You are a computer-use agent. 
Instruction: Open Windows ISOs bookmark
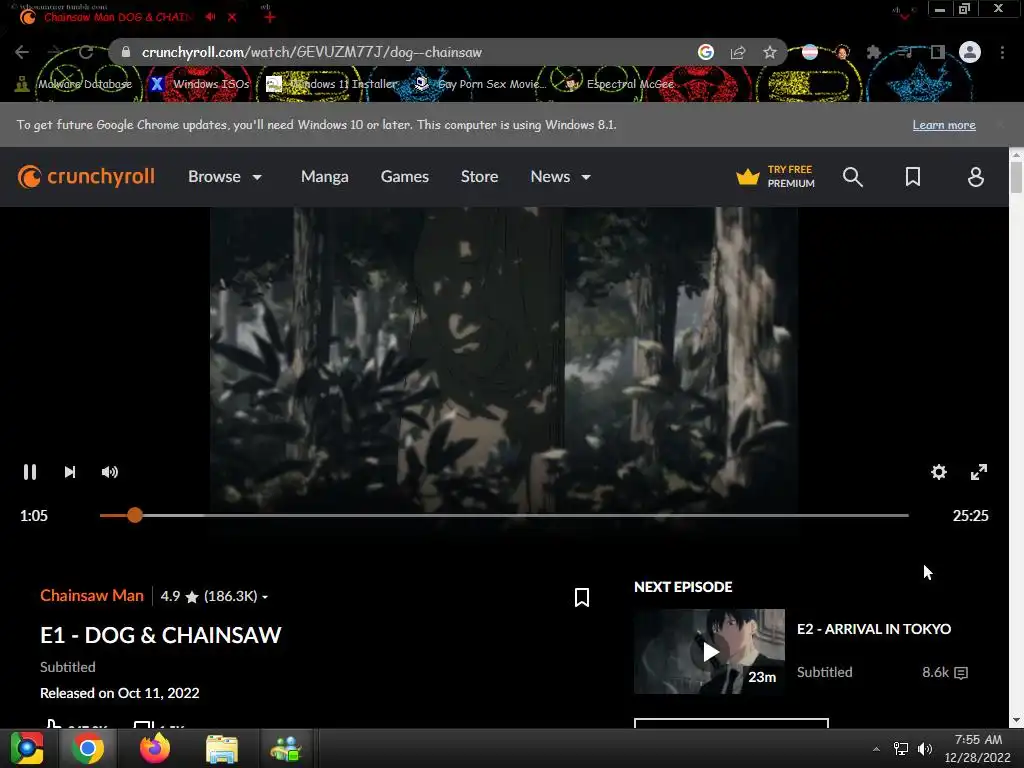[x=199, y=84]
